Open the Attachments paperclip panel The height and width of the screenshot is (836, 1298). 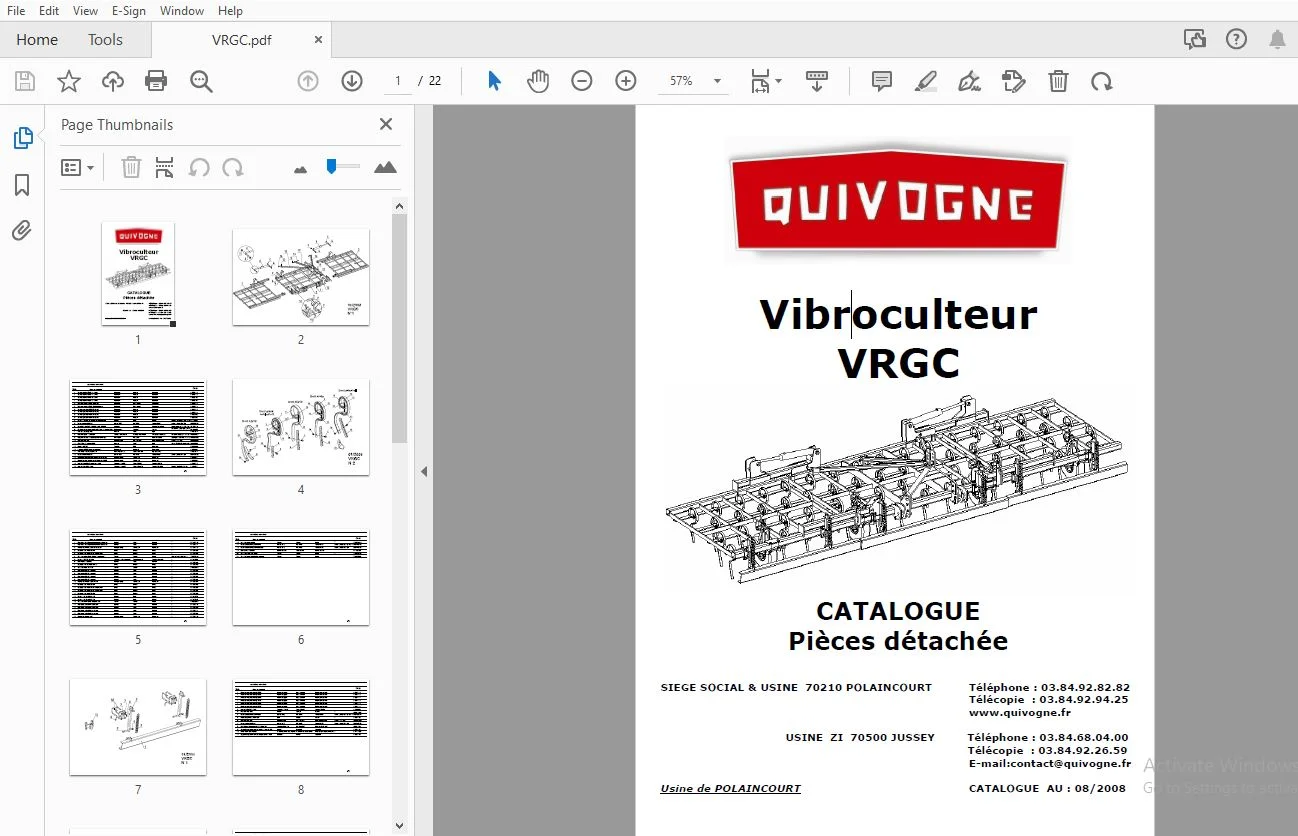pyautogui.click(x=22, y=231)
